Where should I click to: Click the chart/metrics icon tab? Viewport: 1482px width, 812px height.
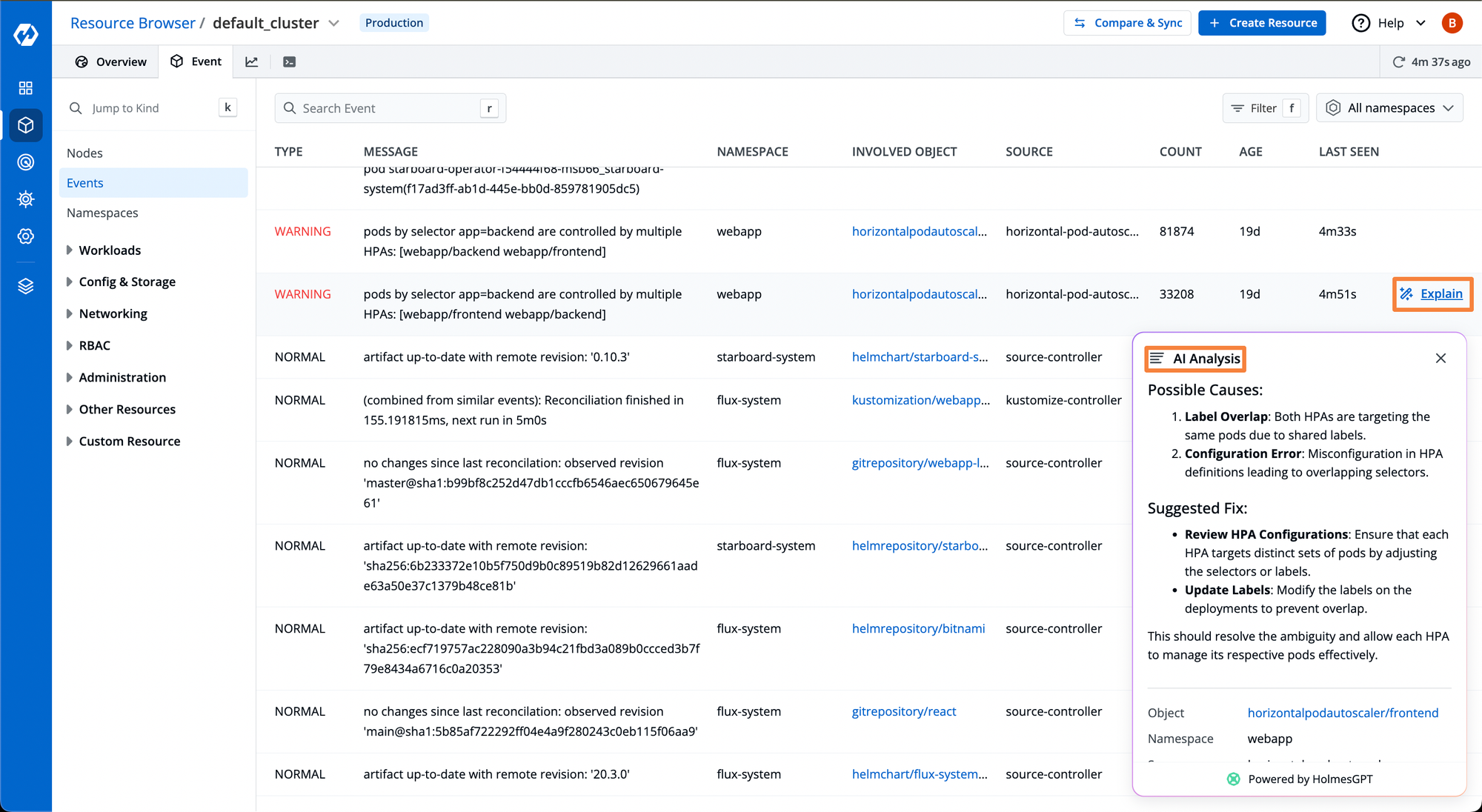point(252,61)
